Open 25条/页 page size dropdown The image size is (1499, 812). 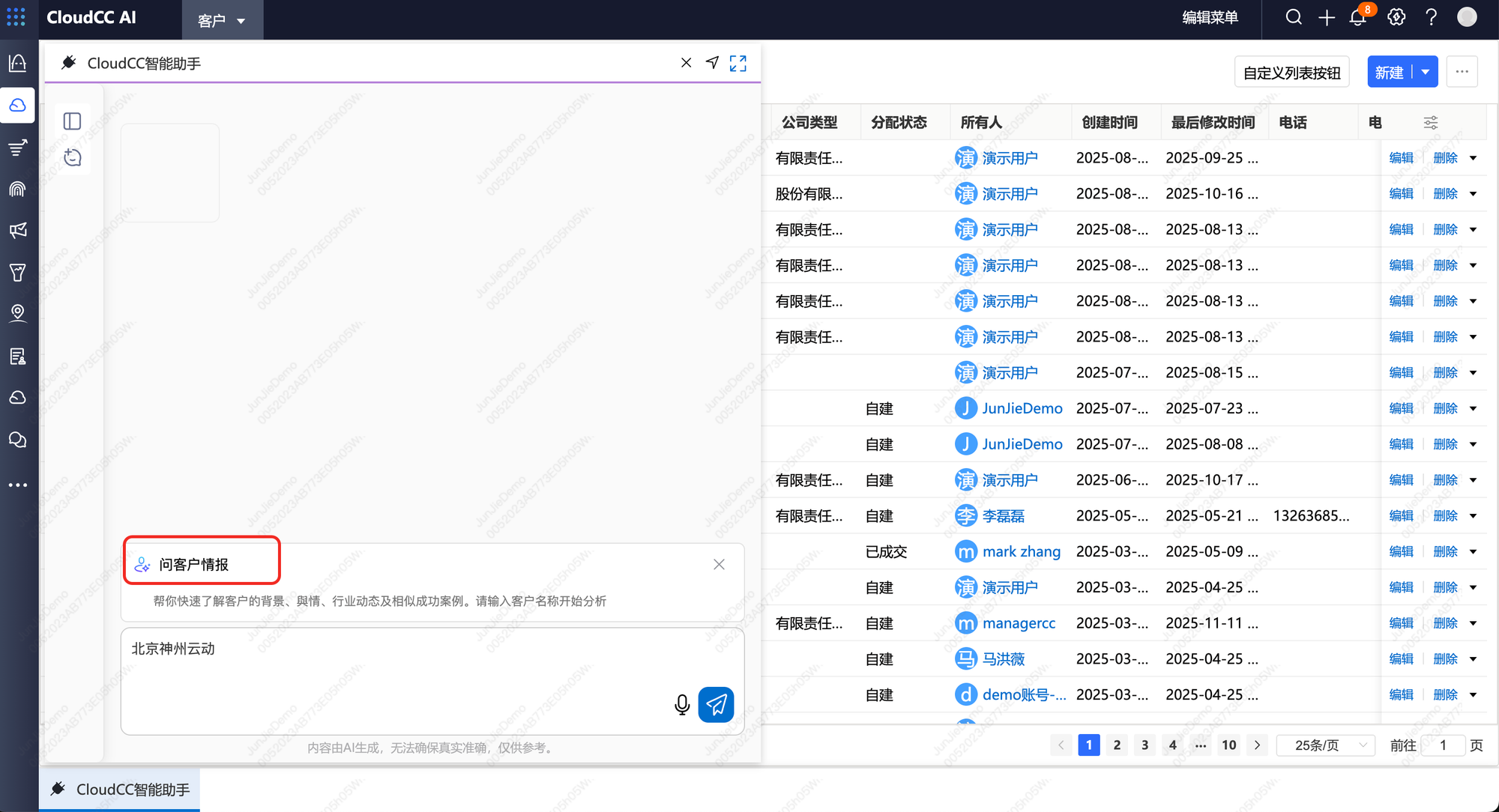(1325, 745)
